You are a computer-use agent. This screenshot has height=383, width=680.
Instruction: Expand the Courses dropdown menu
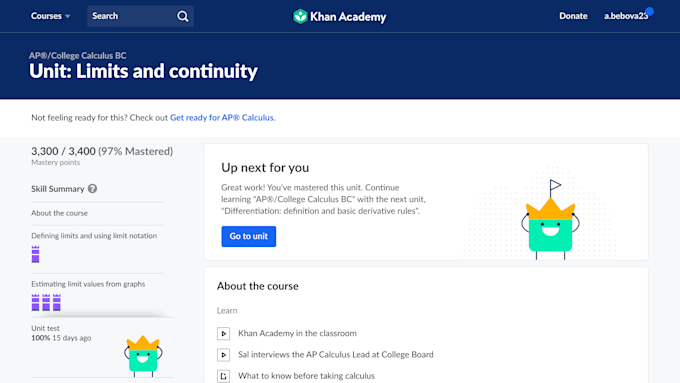[50, 16]
